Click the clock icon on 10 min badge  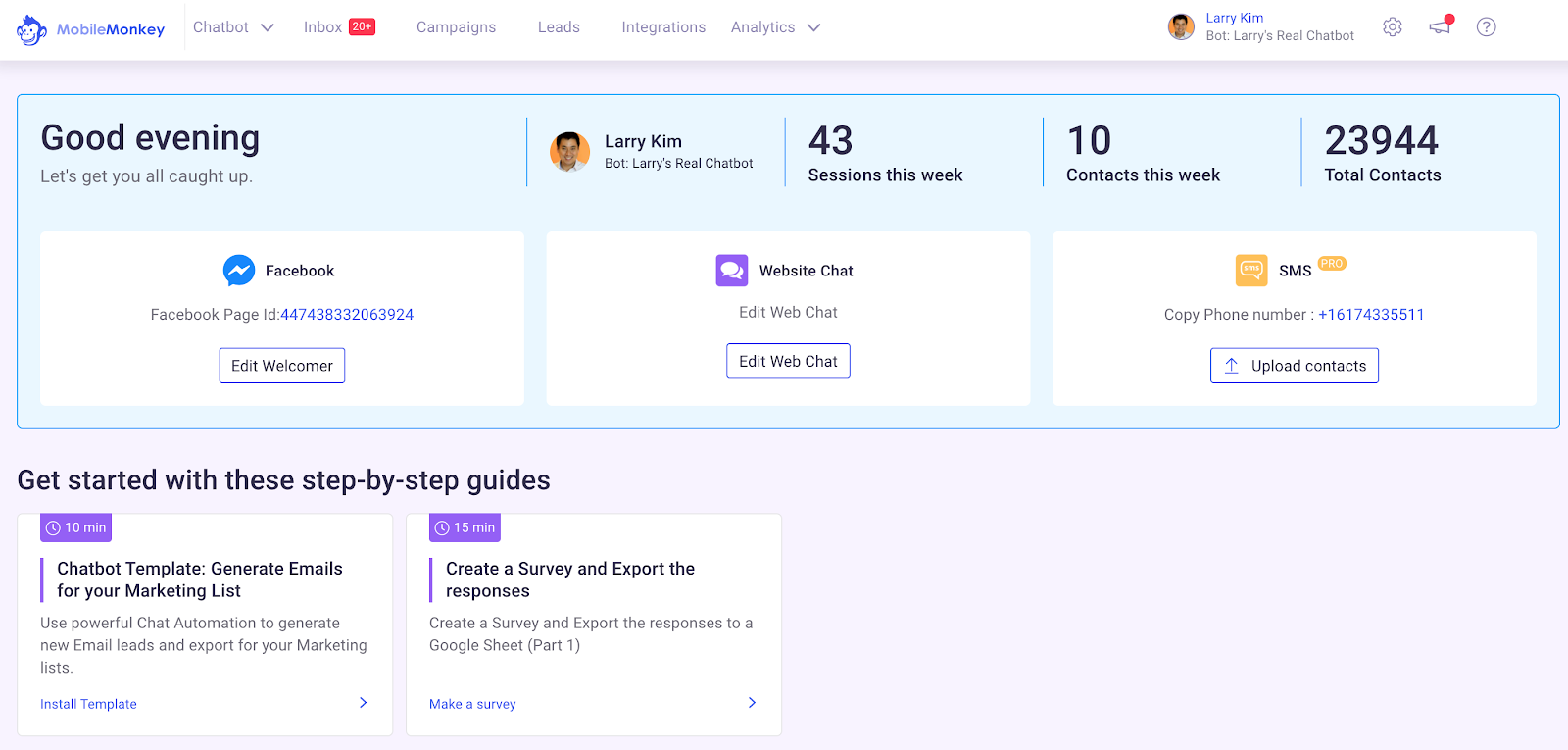[54, 528]
